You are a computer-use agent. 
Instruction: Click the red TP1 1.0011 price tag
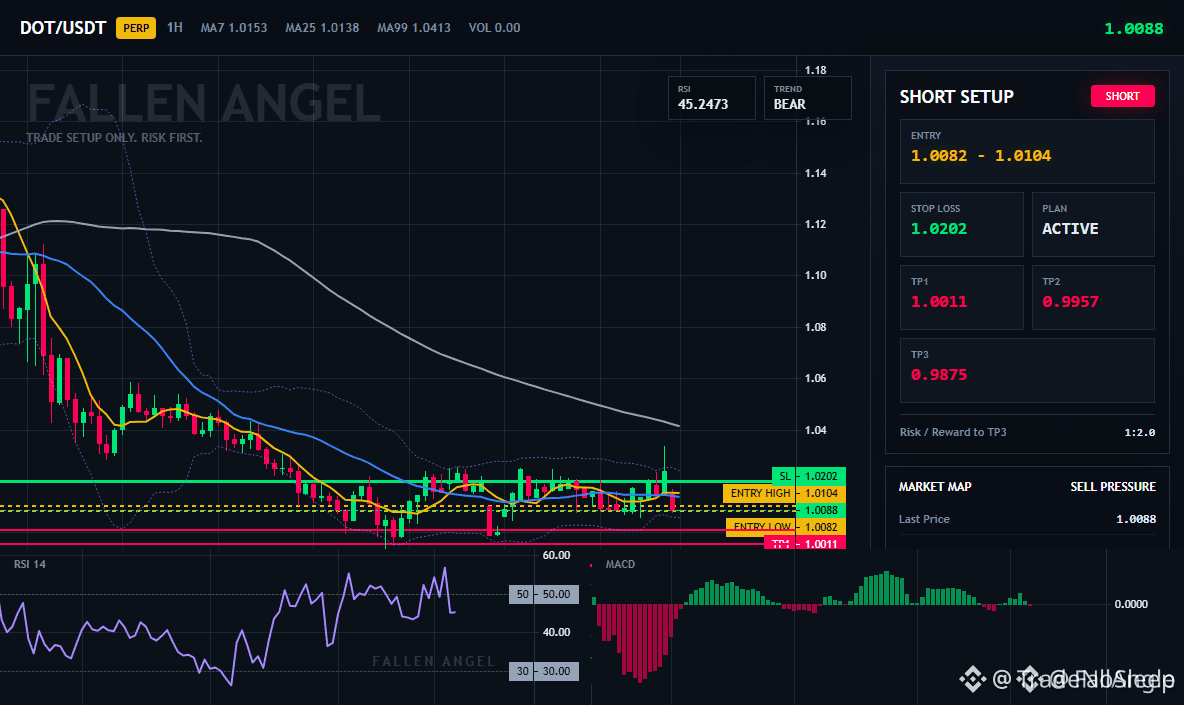click(x=805, y=543)
